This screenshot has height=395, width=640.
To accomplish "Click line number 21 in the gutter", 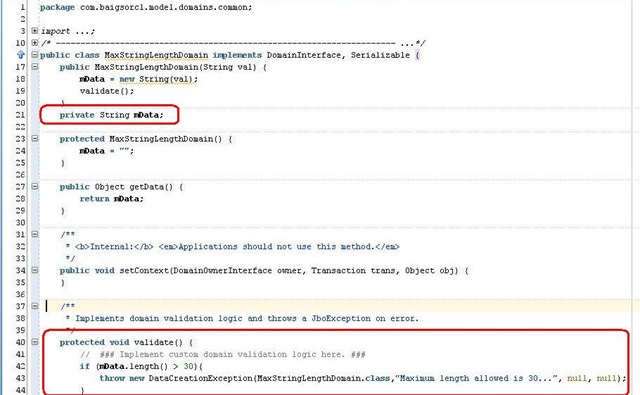I will click(20, 115).
